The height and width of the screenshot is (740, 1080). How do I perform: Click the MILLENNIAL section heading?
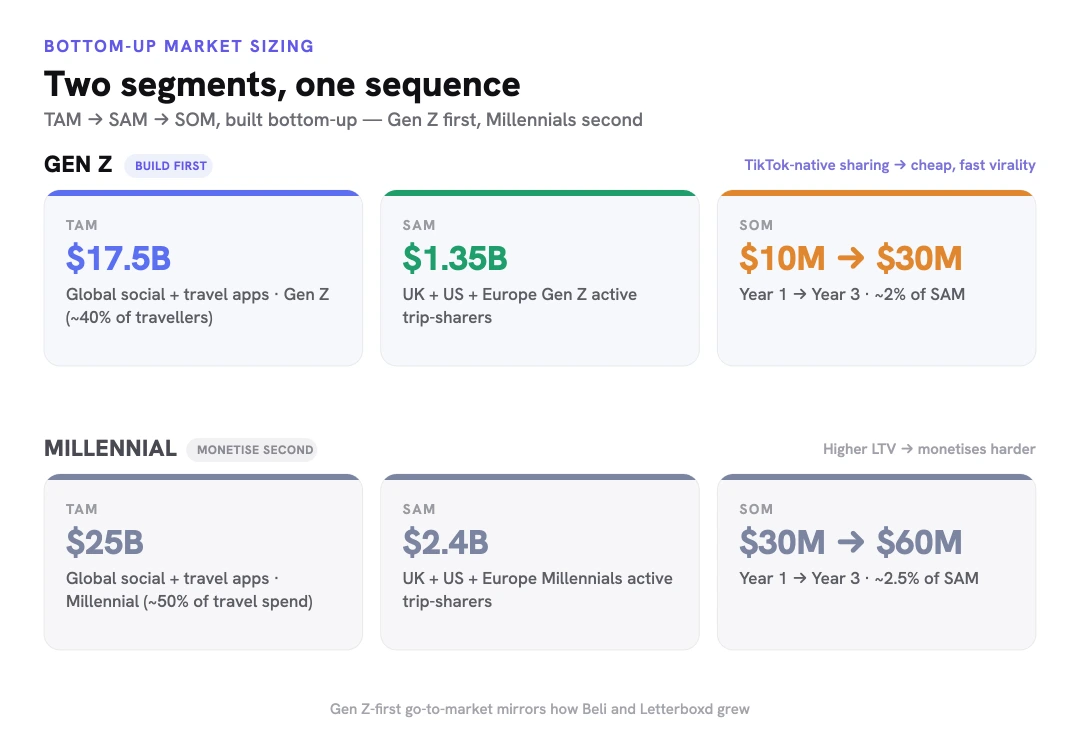click(110, 449)
